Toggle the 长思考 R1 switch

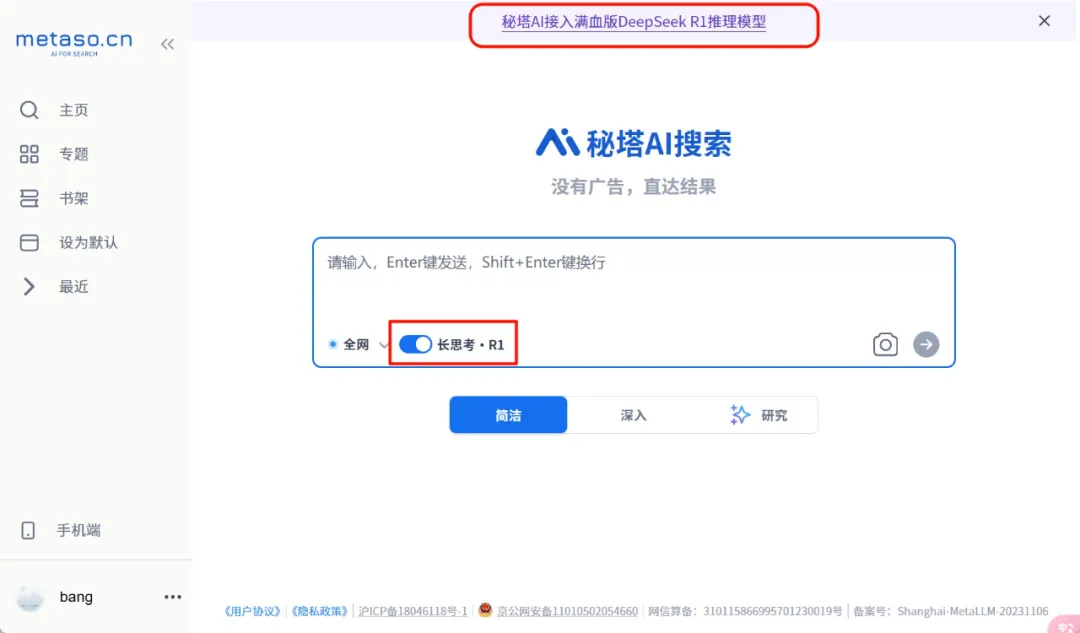click(415, 344)
